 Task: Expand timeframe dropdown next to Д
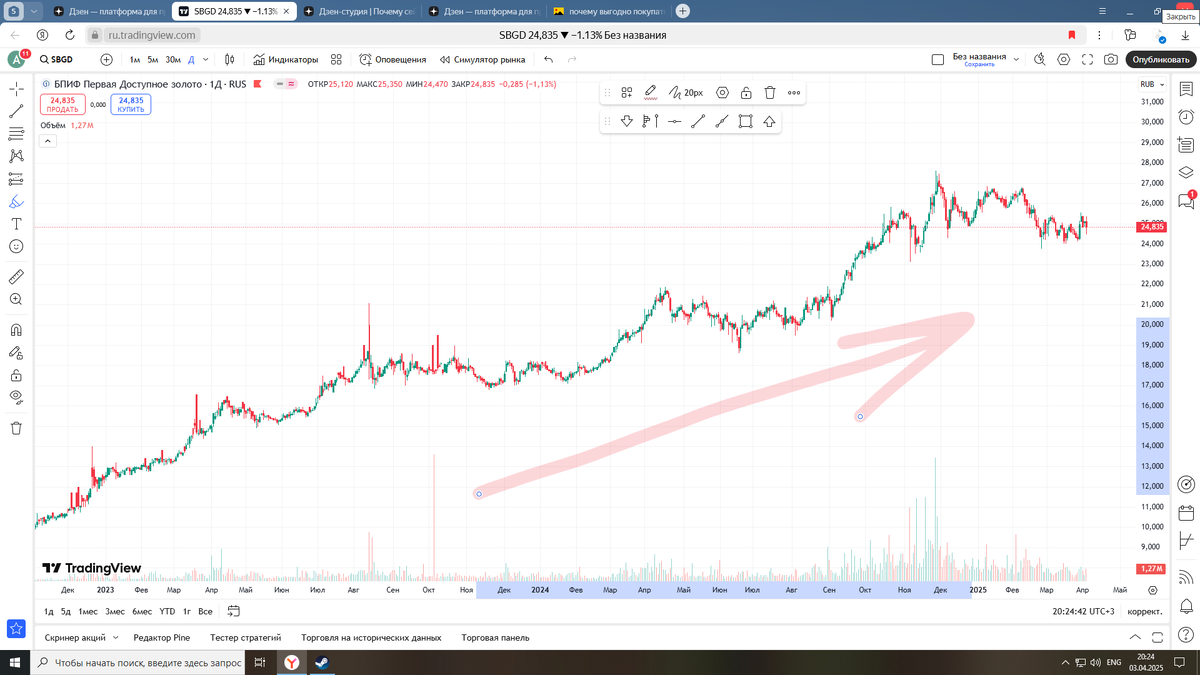tap(207, 59)
